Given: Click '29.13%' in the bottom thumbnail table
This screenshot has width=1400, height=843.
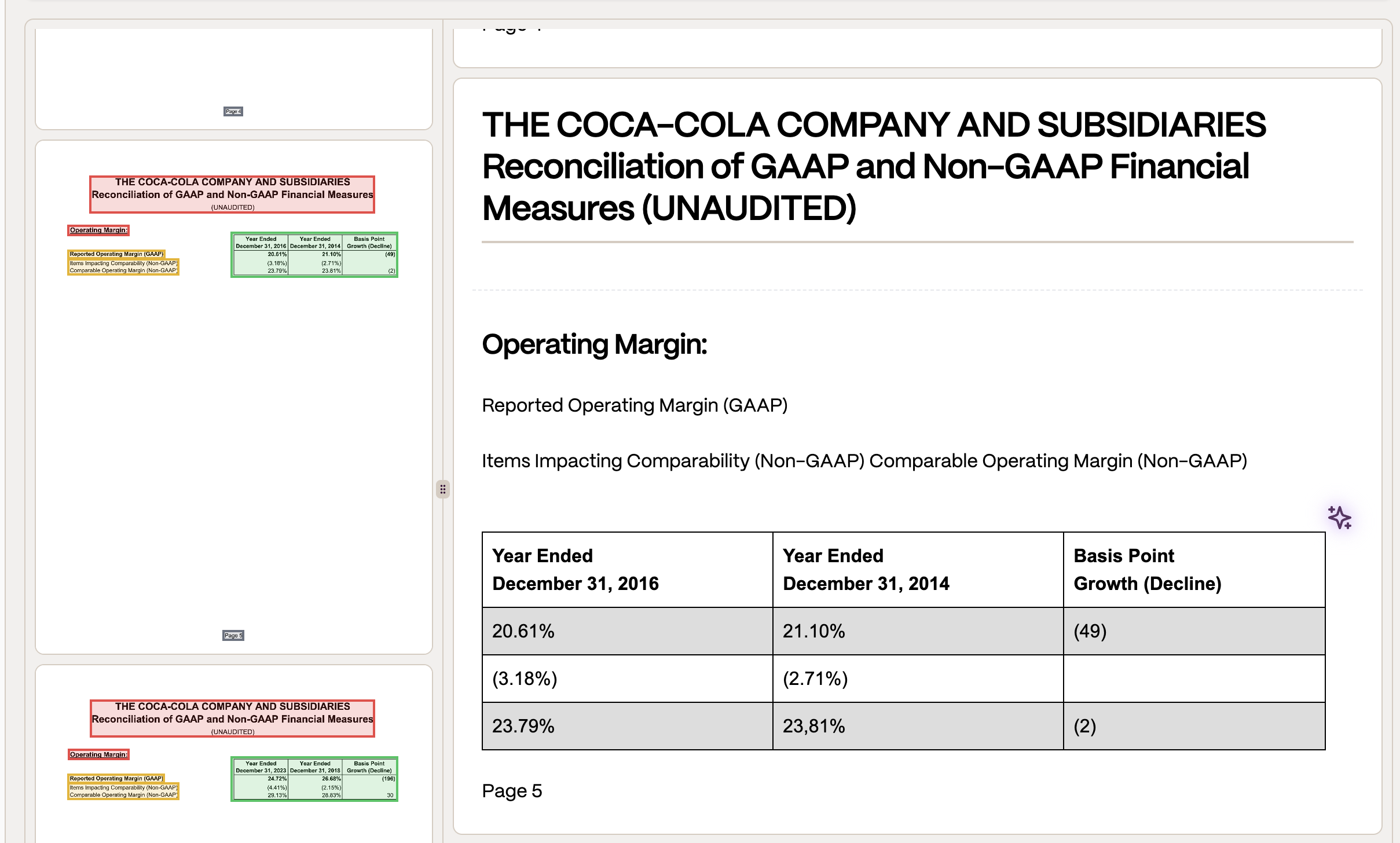Looking at the screenshot, I should pyautogui.click(x=277, y=795).
